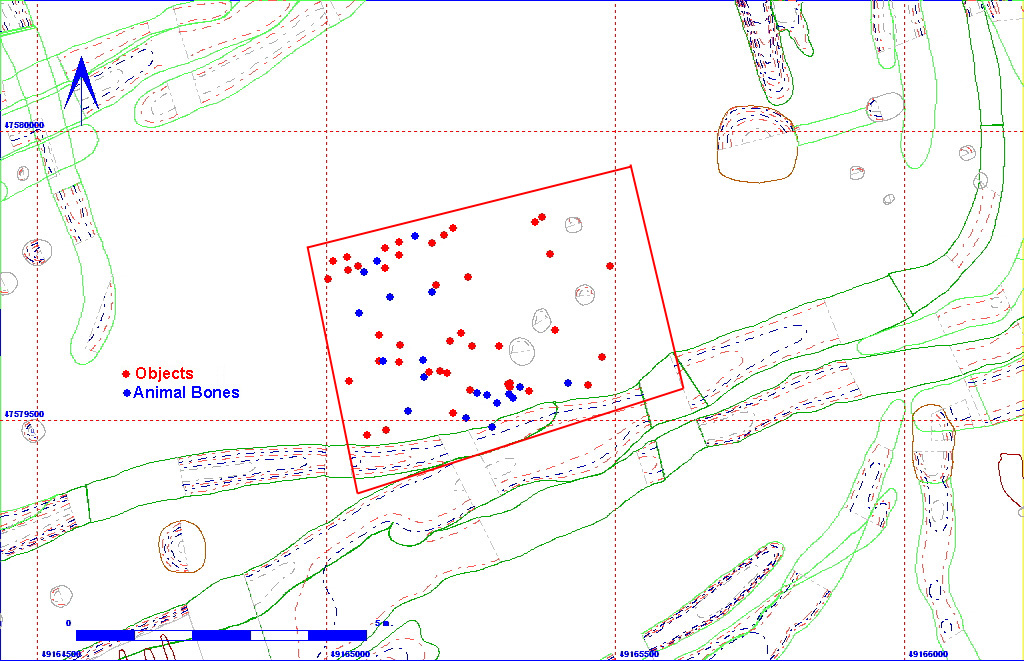Click the largest grey circle inside red rectangle
Image resolution: width=1024 pixels, height=661 pixels.
click(x=523, y=351)
